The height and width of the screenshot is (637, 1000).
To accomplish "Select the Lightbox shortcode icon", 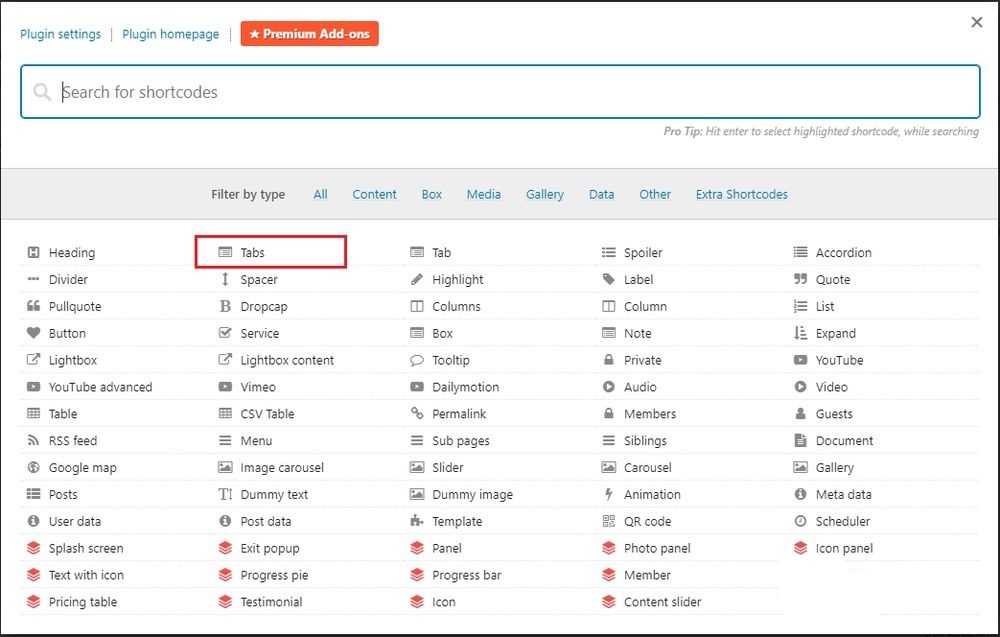I will (33, 360).
